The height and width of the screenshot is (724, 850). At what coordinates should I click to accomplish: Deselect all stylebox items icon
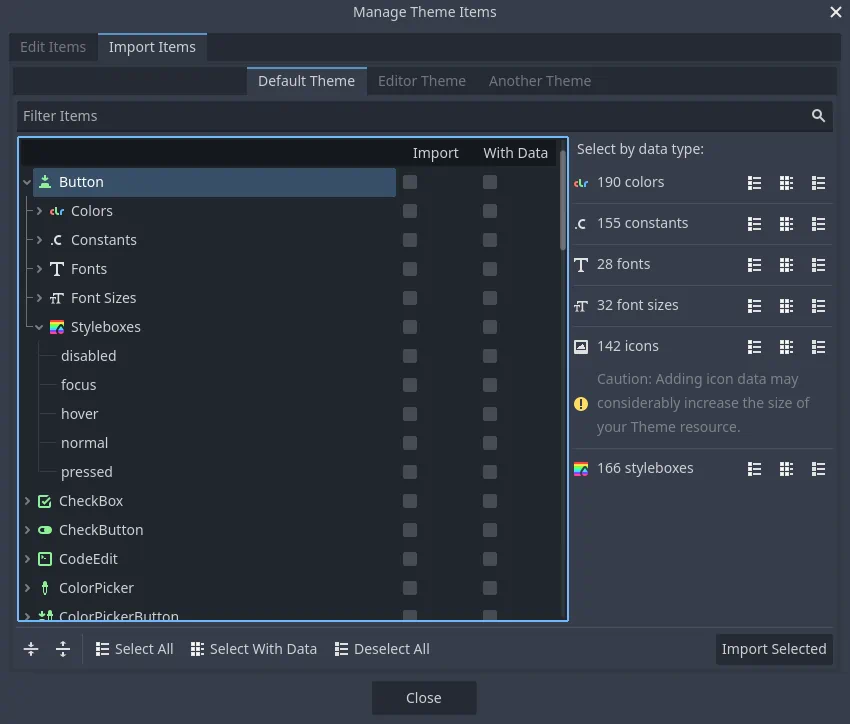point(819,469)
